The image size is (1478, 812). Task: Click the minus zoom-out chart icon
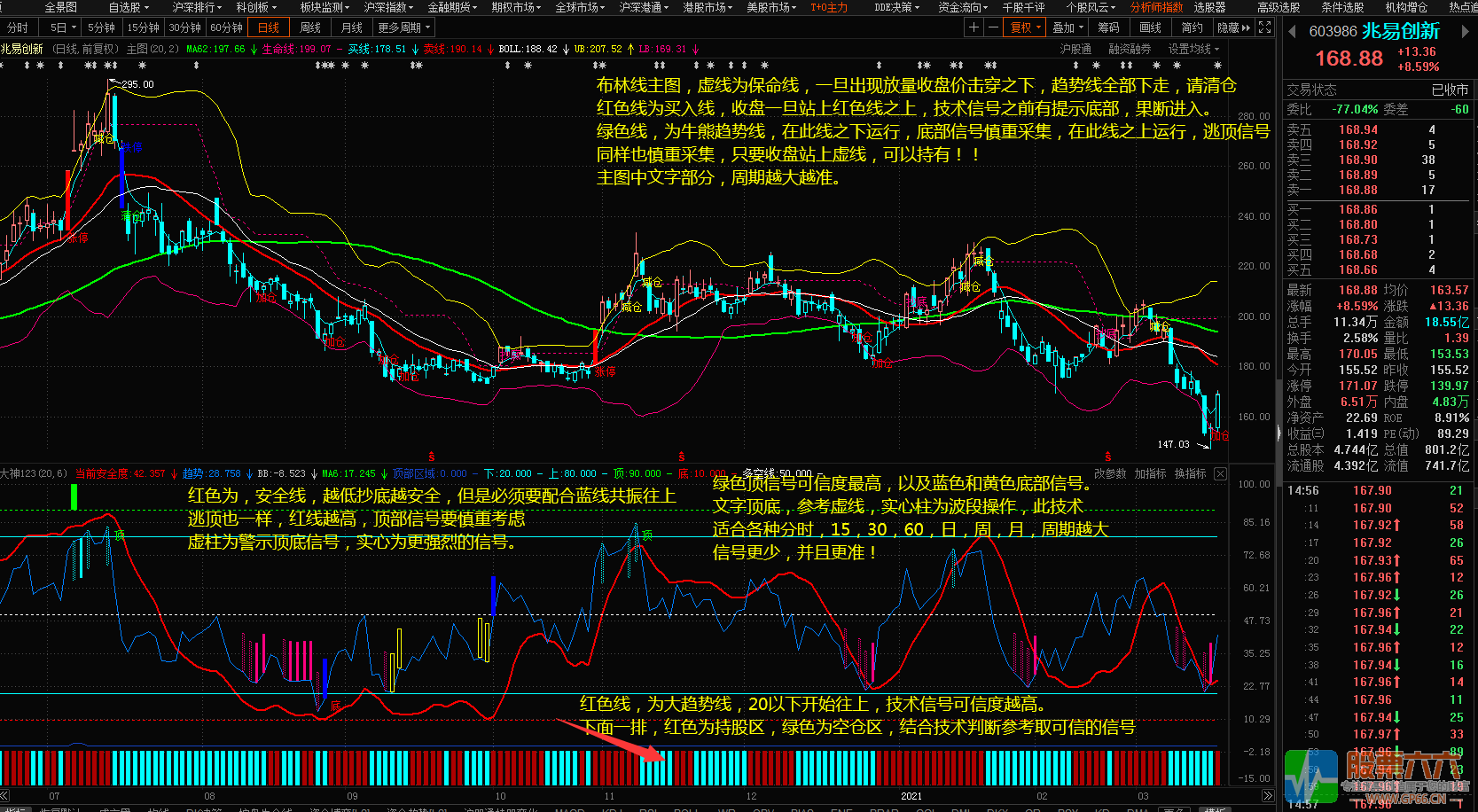993,27
